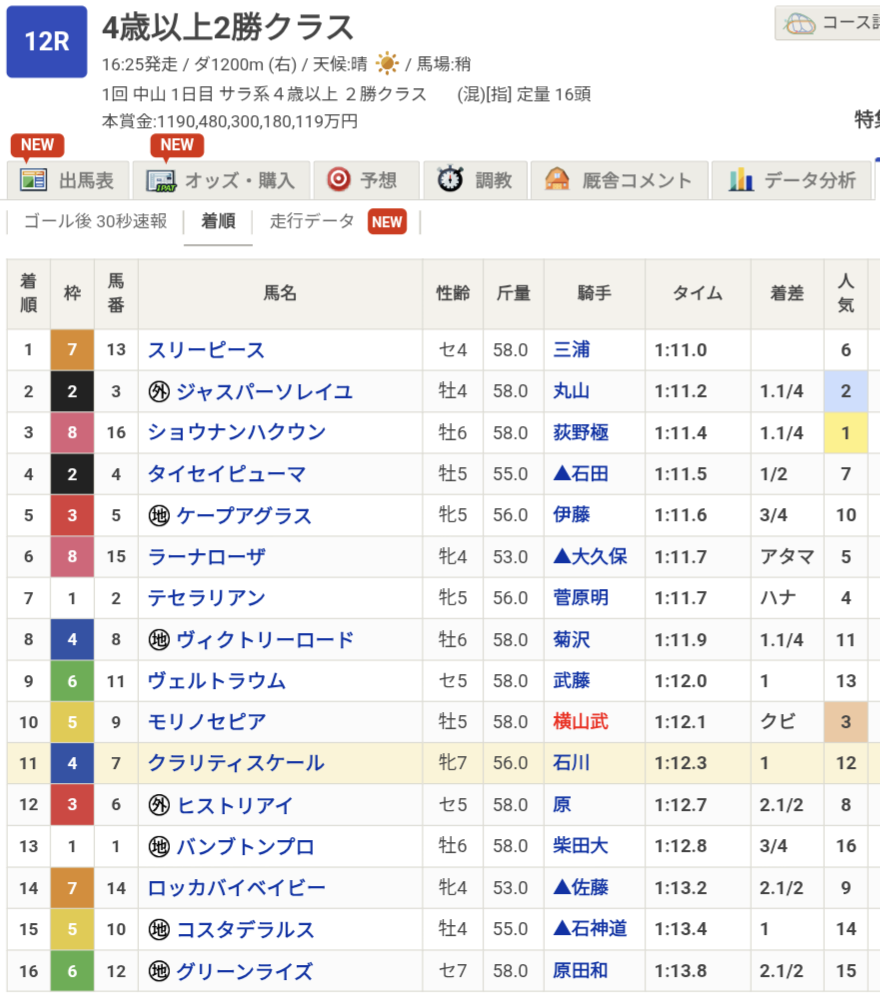Click the blue 枠 4 cell for ヴィクトリーロード
Image resolution: width=880 pixels, height=1004 pixels.
pyautogui.click(x=72, y=640)
